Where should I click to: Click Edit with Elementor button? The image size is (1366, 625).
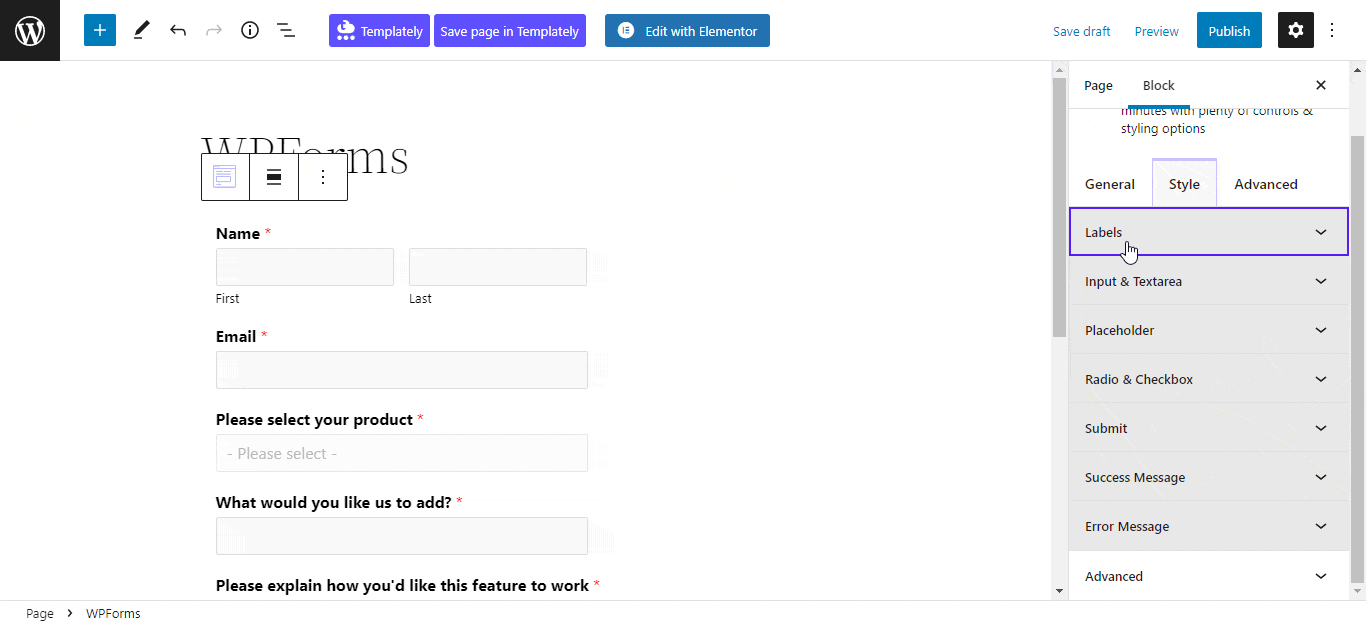click(687, 30)
